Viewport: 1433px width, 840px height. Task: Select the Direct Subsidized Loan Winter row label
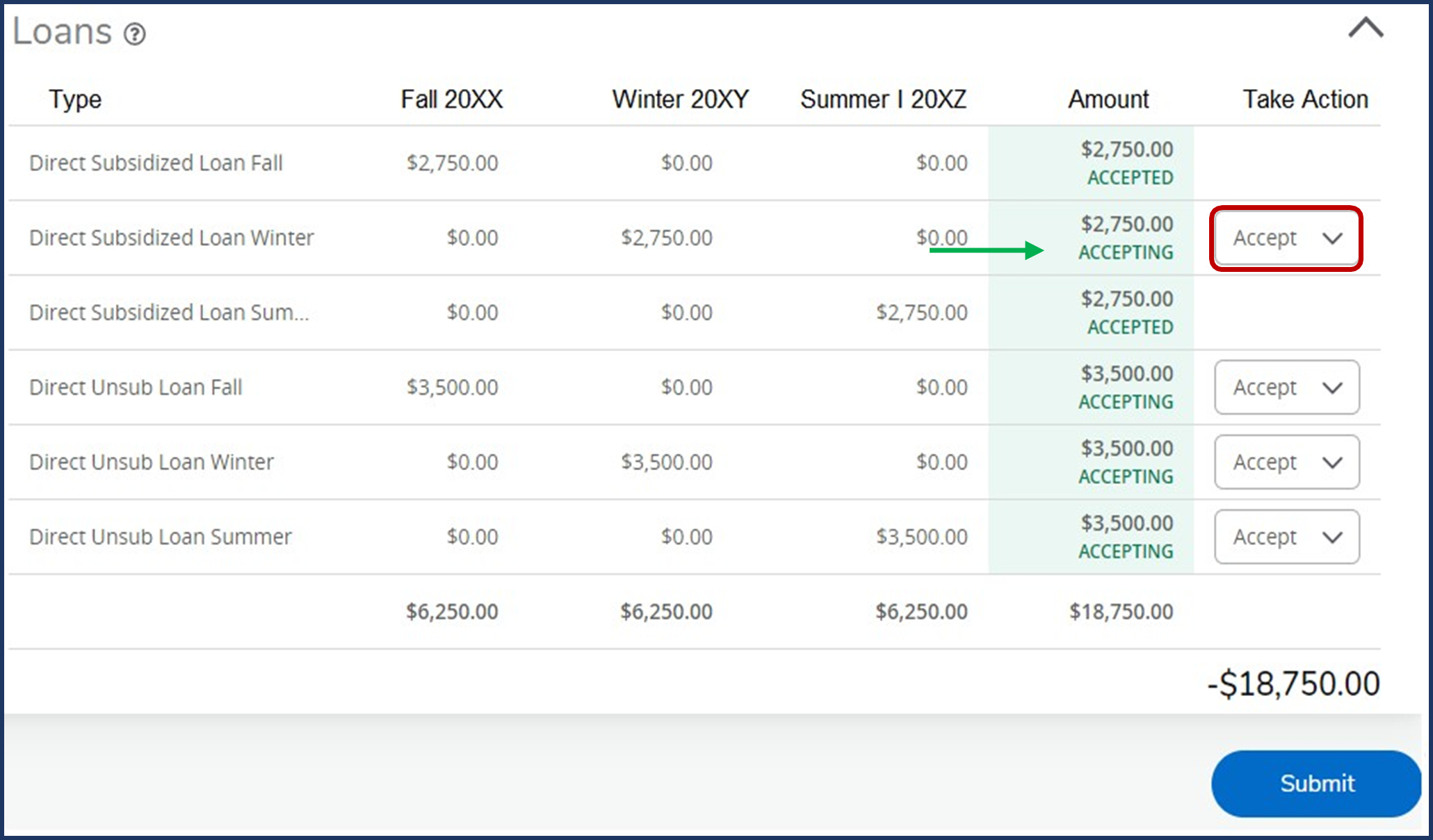click(171, 238)
